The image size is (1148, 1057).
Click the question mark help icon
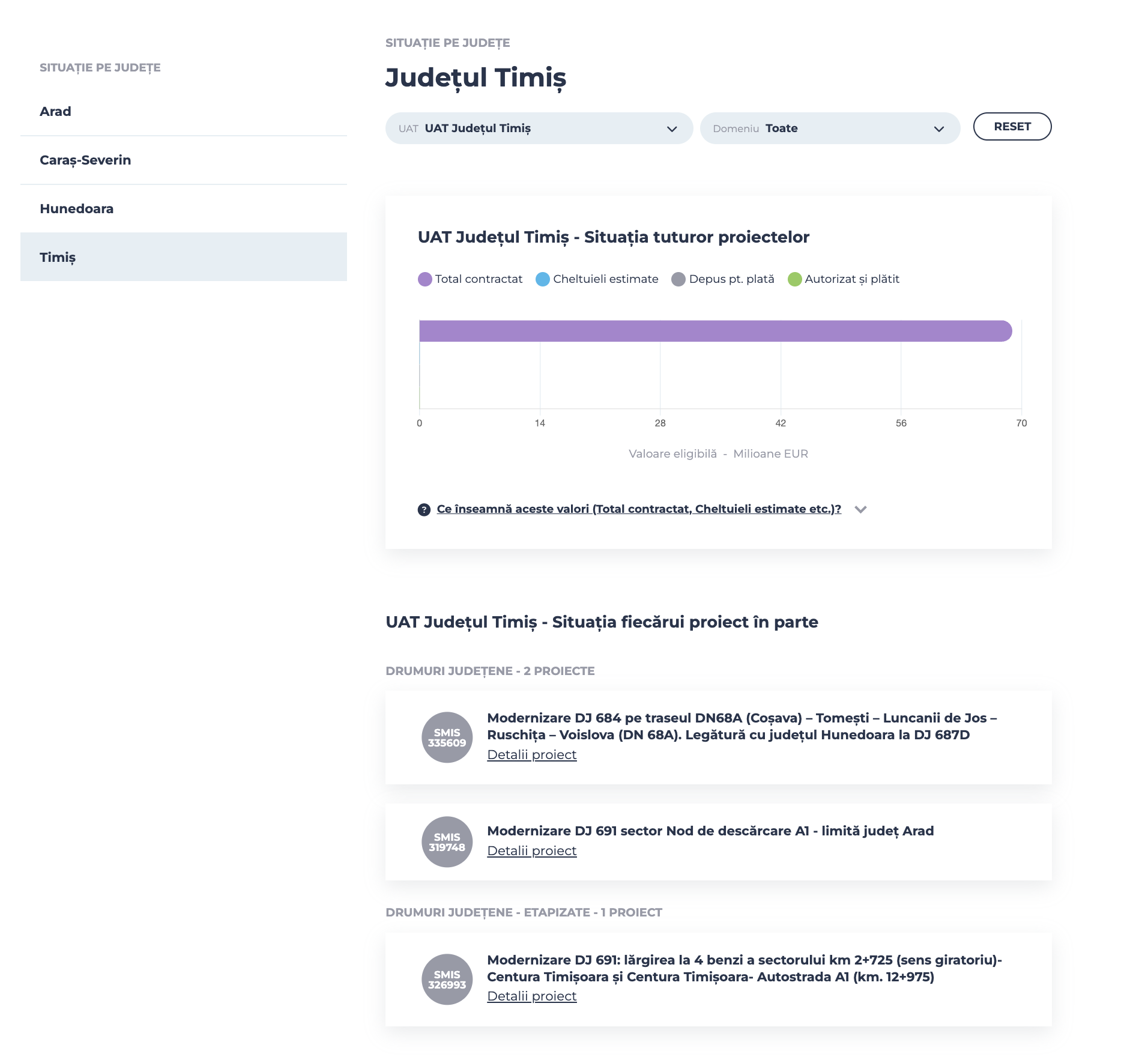click(424, 510)
